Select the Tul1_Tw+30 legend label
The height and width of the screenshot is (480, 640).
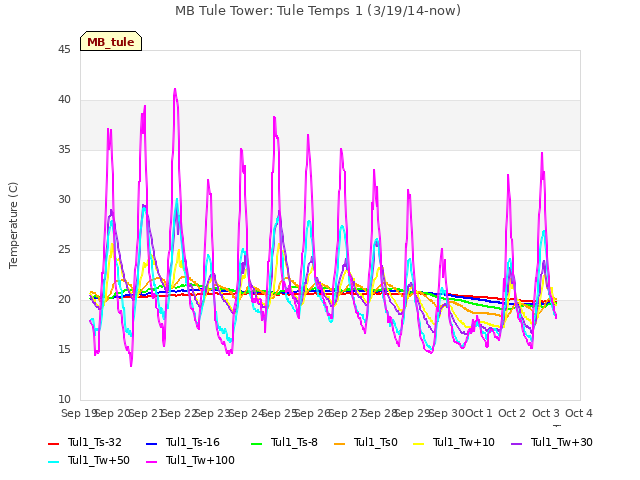coord(562,442)
